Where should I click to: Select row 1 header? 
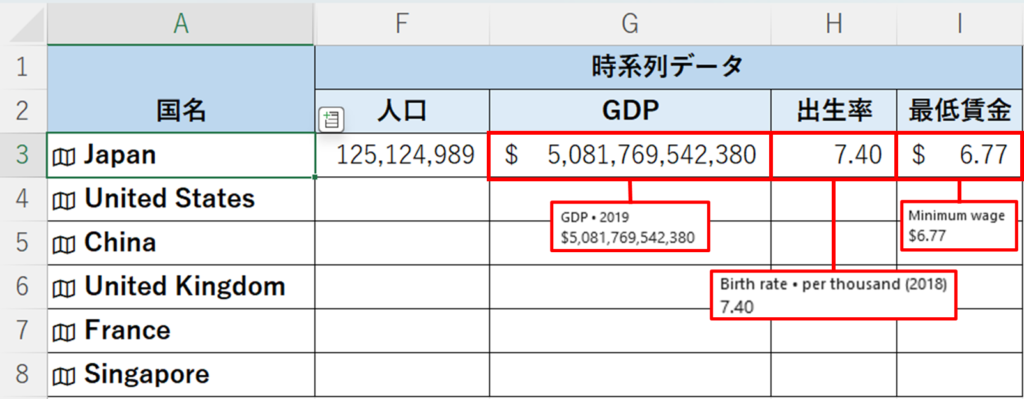[x=24, y=67]
